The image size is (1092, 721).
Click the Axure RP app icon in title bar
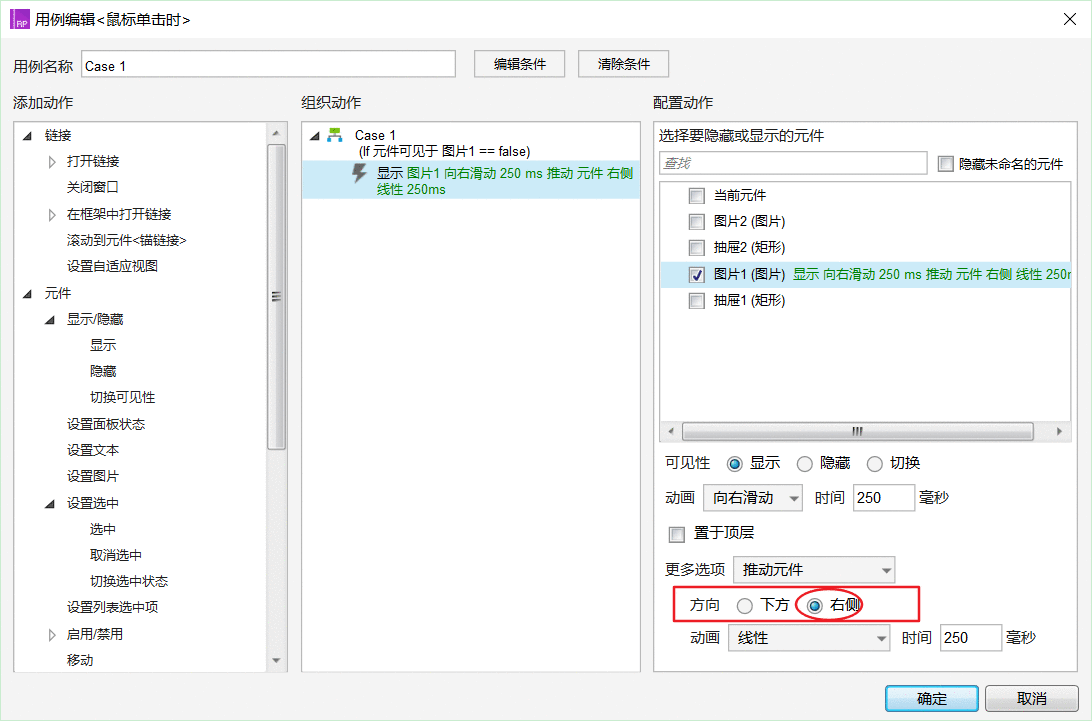click(20, 19)
